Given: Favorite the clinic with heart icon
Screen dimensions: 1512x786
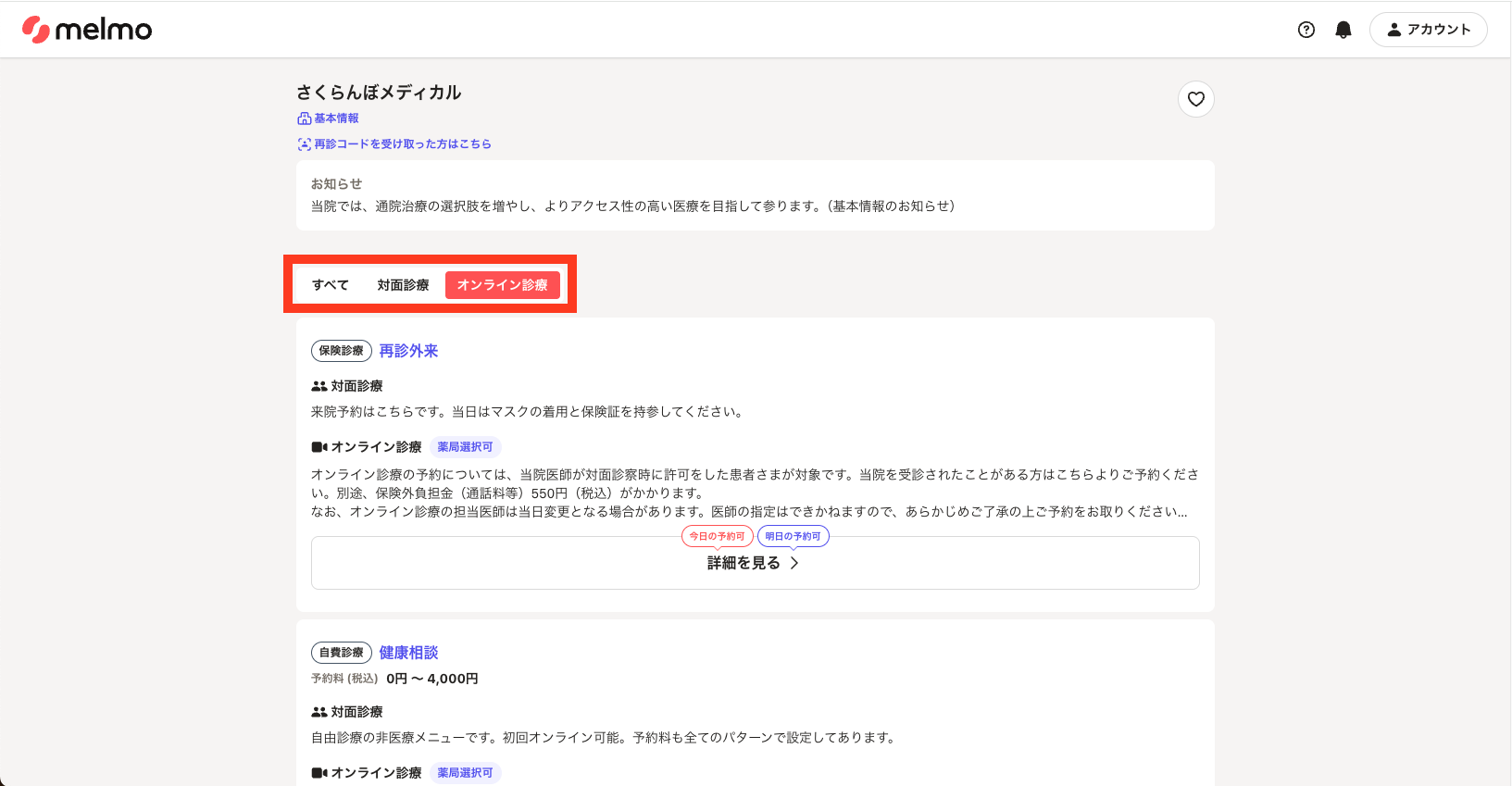Looking at the screenshot, I should (x=1196, y=99).
